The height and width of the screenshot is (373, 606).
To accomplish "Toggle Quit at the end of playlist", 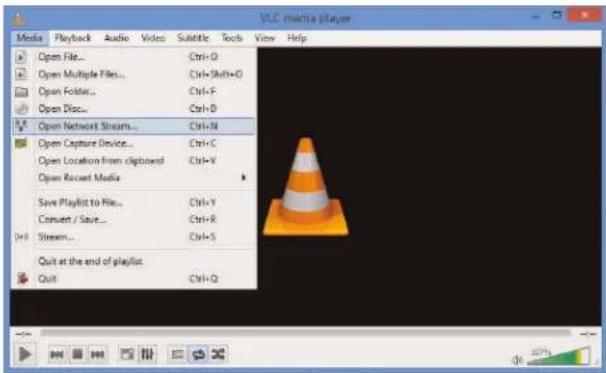I will (x=134, y=261).
